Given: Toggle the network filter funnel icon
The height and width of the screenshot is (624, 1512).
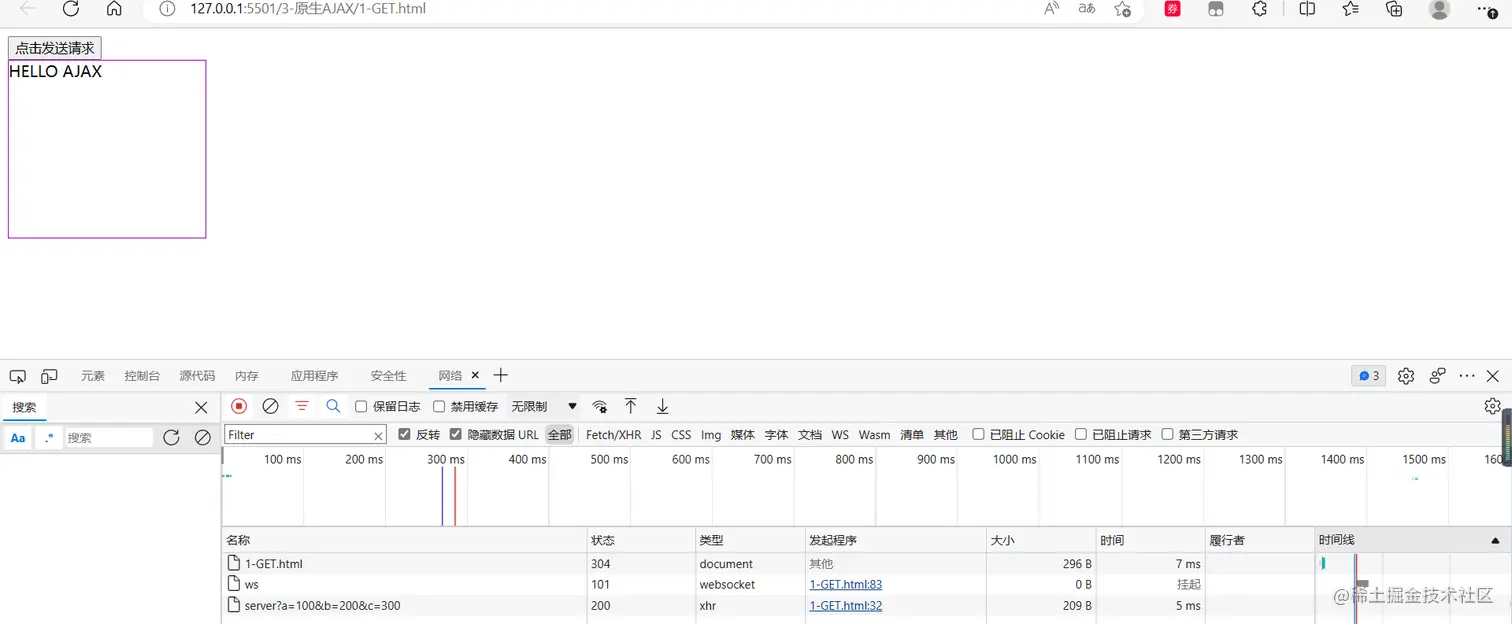Looking at the screenshot, I should (x=302, y=406).
